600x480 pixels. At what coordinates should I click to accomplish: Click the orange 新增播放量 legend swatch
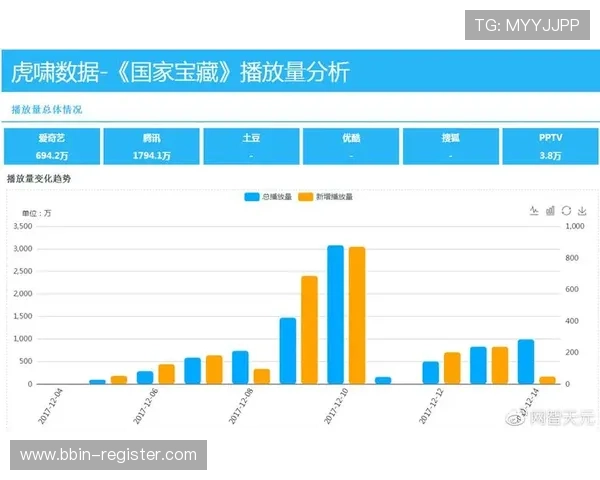[306, 197]
